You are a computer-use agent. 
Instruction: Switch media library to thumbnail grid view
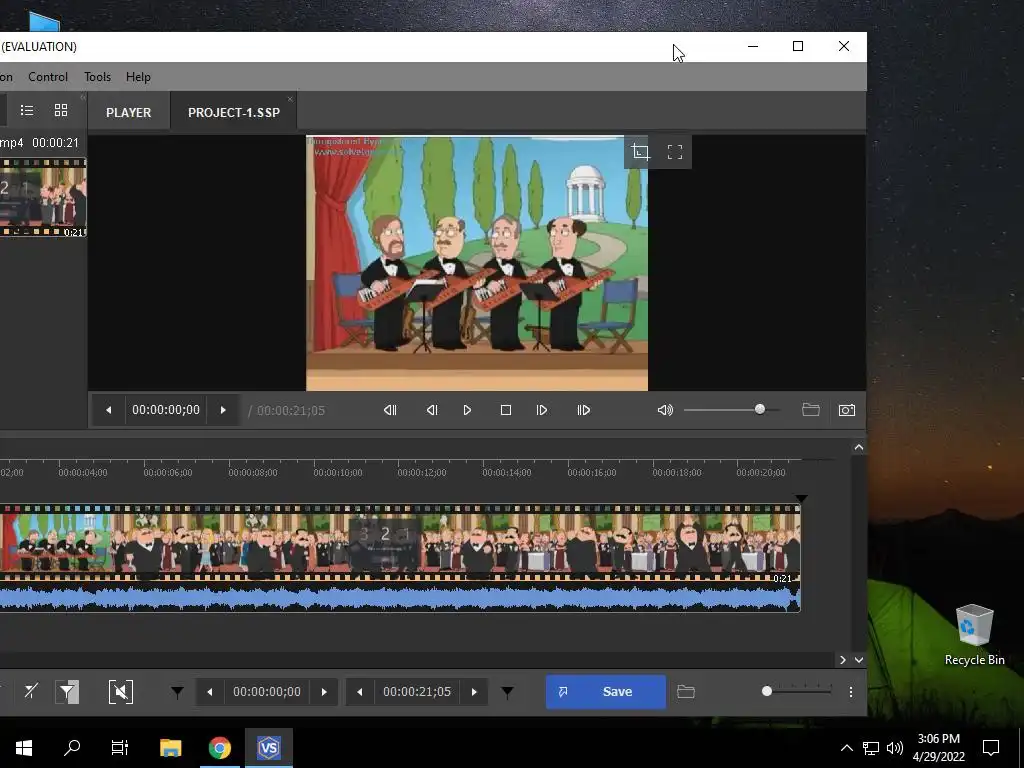tap(61, 110)
